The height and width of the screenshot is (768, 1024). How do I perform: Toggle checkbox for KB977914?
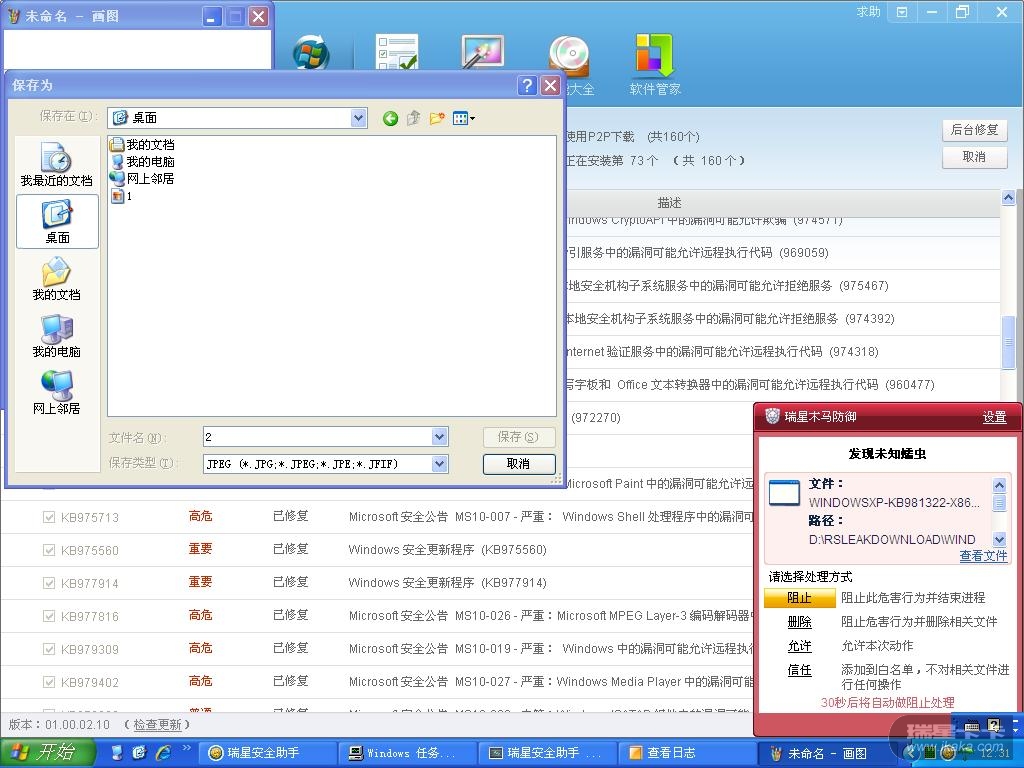pyautogui.click(x=48, y=583)
